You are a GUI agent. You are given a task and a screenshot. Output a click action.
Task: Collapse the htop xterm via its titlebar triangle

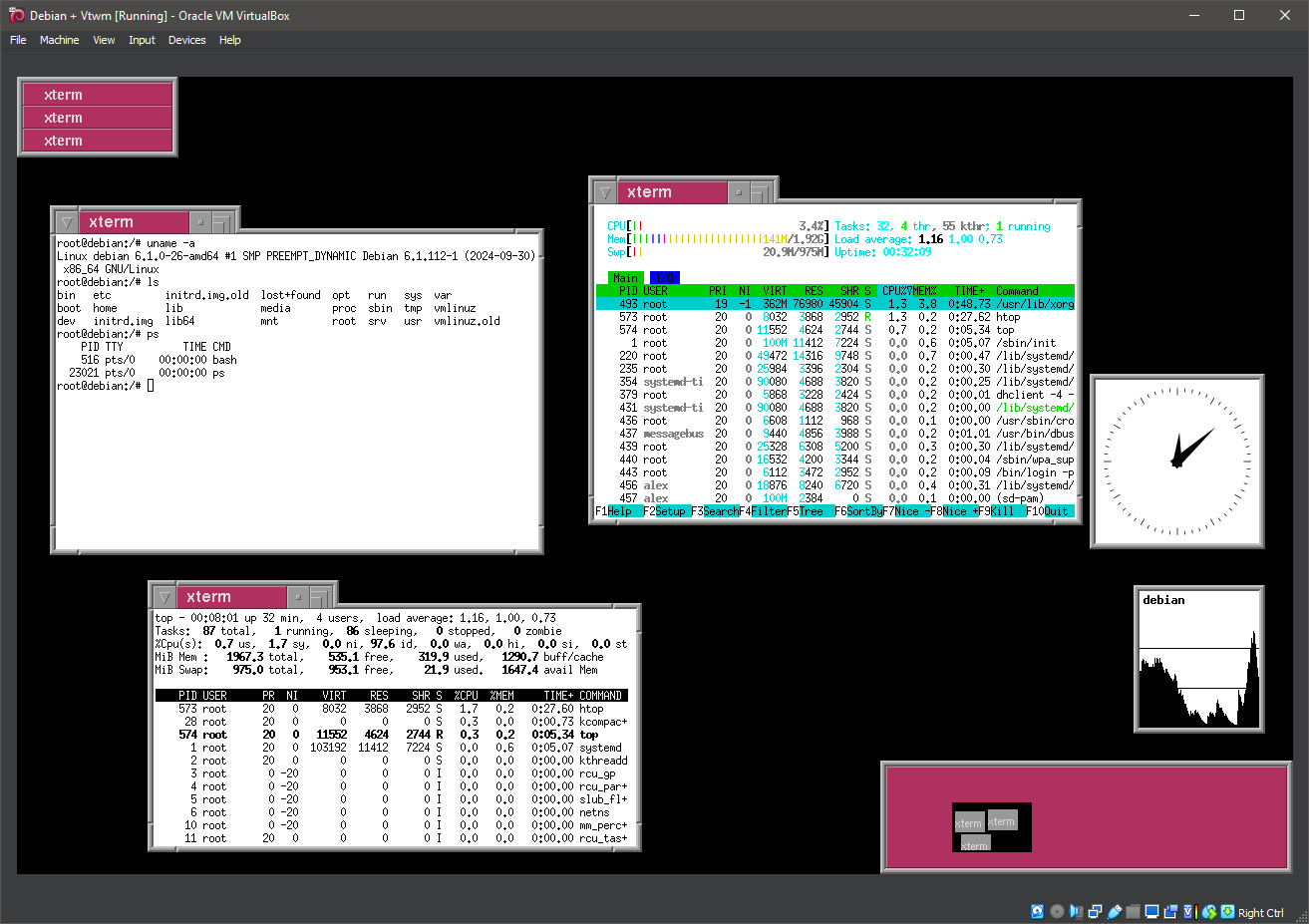[x=605, y=191]
